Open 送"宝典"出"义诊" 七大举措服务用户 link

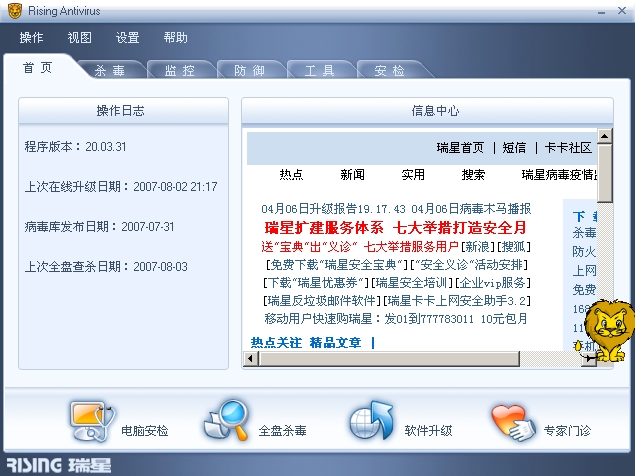tap(360, 246)
